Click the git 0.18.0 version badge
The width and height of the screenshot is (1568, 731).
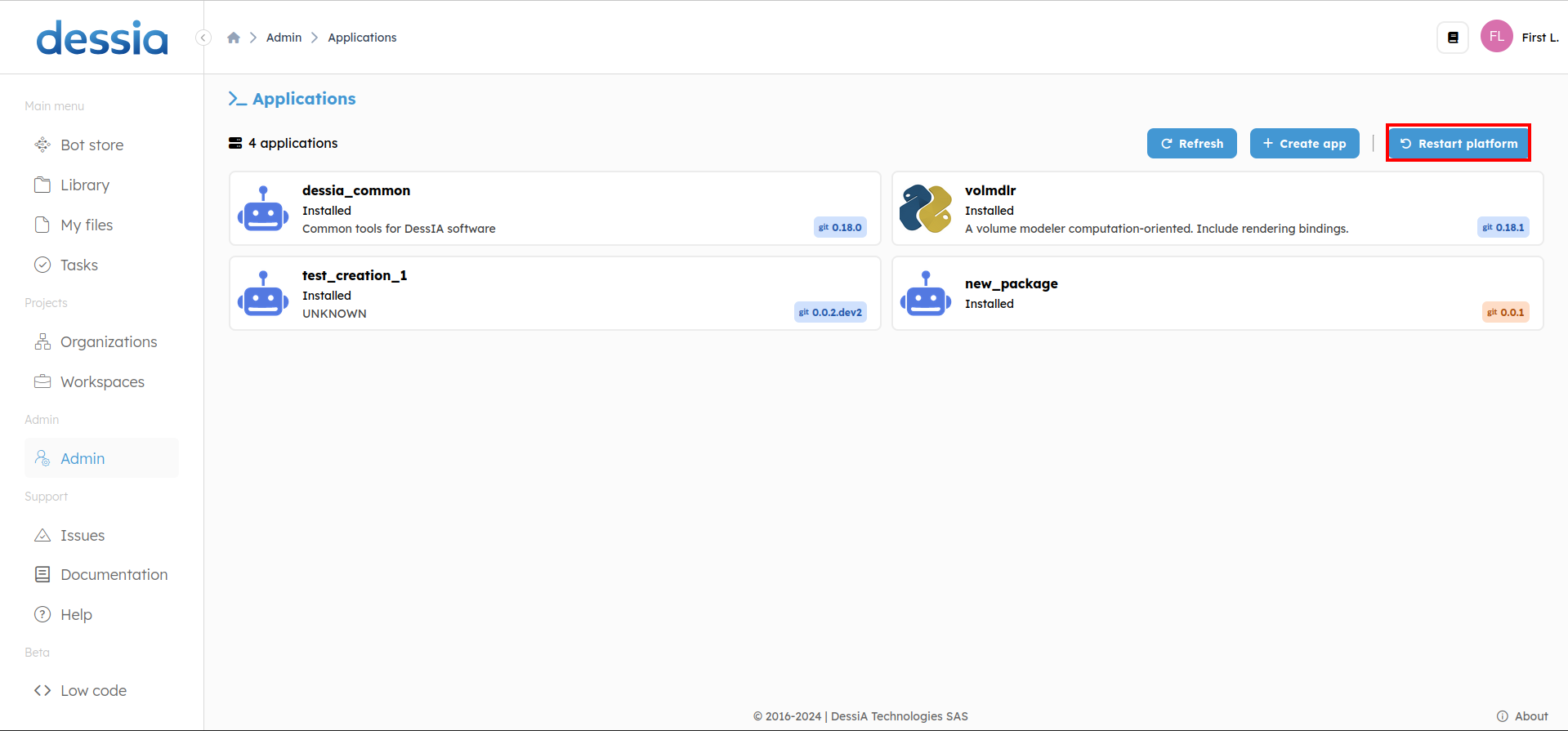[x=840, y=228]
